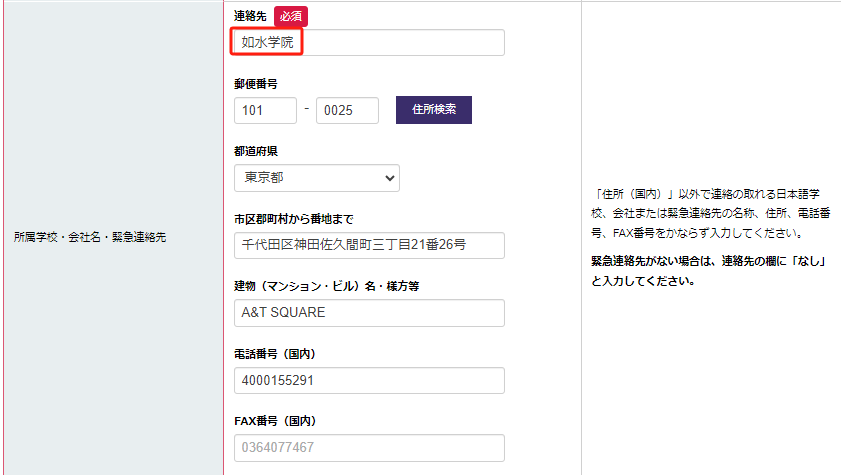Click the 所属学校・会社名・緊急連絡先 row label
The height and width of the screenshot is (475, 841).
click(x=90, y=237)
